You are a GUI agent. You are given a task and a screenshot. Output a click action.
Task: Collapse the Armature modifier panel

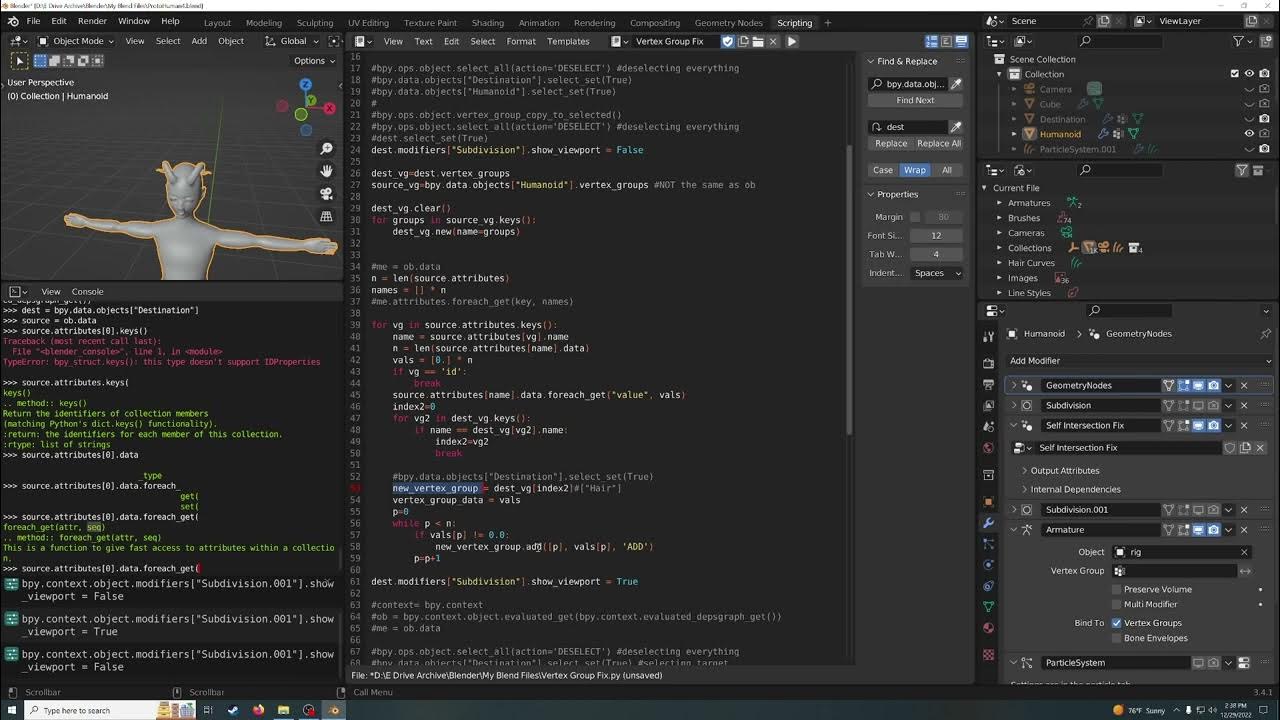tap(1014, 530)
